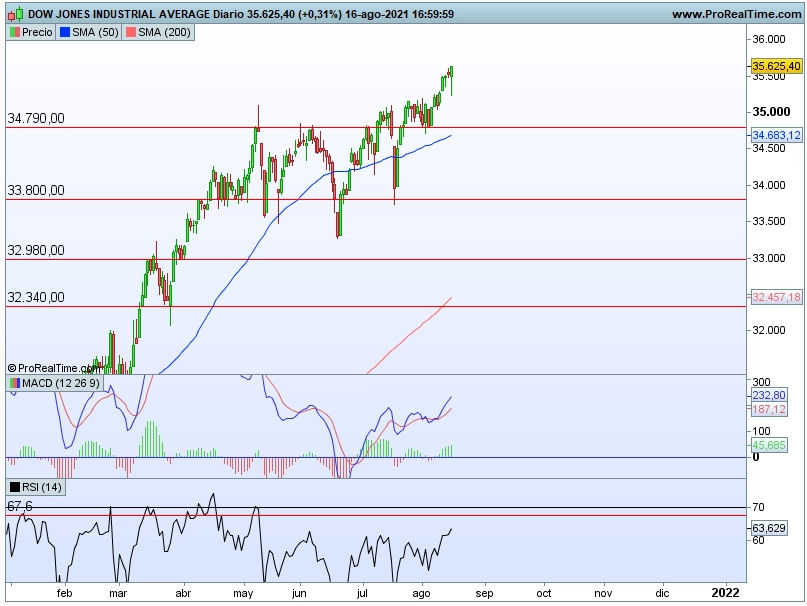Click the MACD indicator legend icon
Viewport: 807px width, 606px height.
tap(15, 384)
